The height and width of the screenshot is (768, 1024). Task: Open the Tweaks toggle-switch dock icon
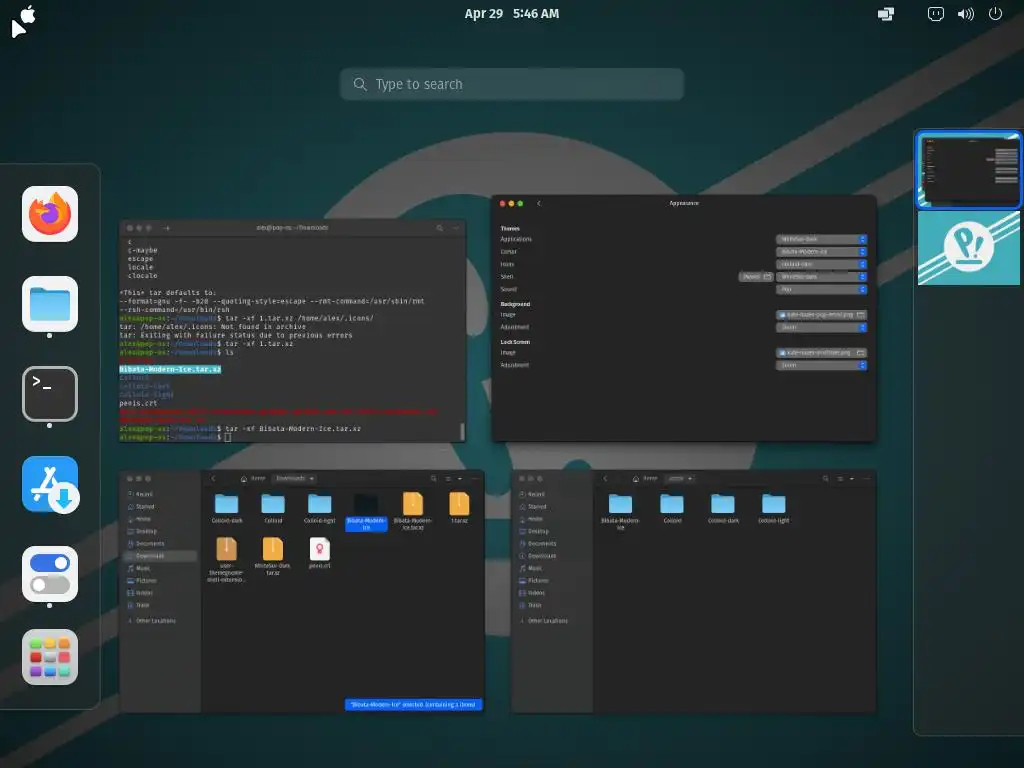point(50,574)
